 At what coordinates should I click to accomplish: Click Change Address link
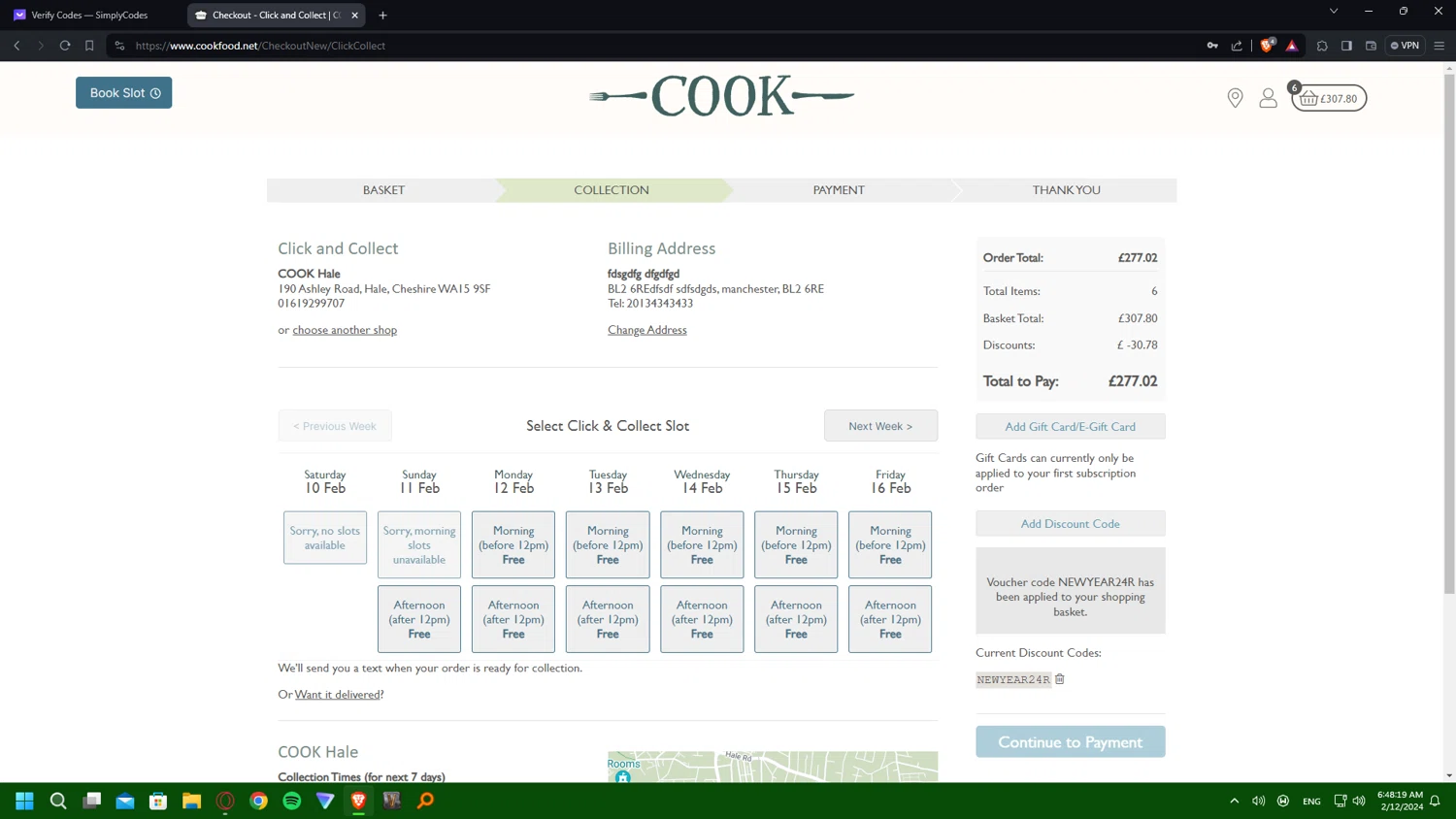pos(646,330)
